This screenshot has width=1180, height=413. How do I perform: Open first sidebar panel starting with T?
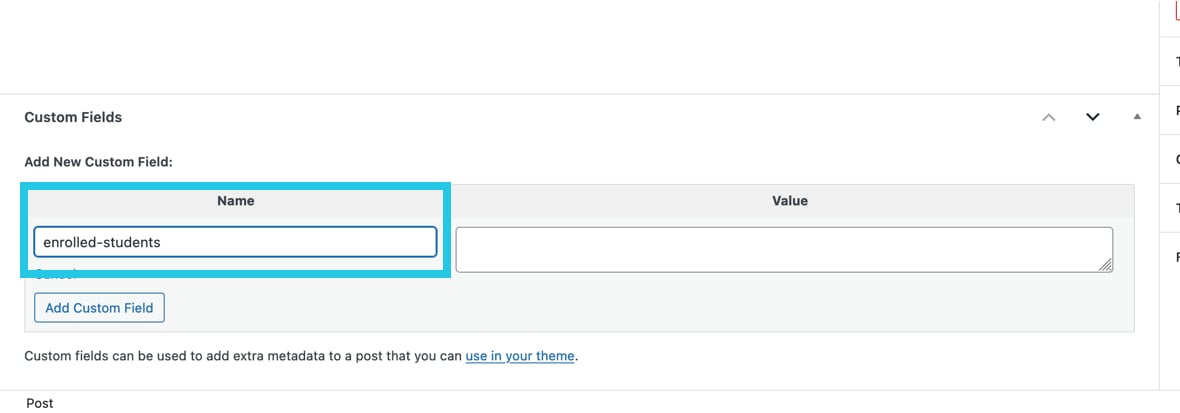click(x=1177, y=62)
